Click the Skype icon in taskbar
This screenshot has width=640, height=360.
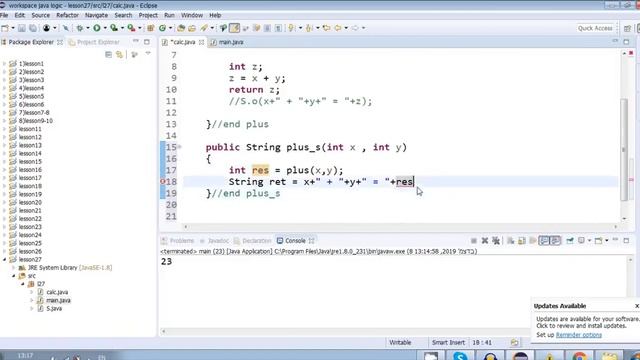[x=460, y=356]
